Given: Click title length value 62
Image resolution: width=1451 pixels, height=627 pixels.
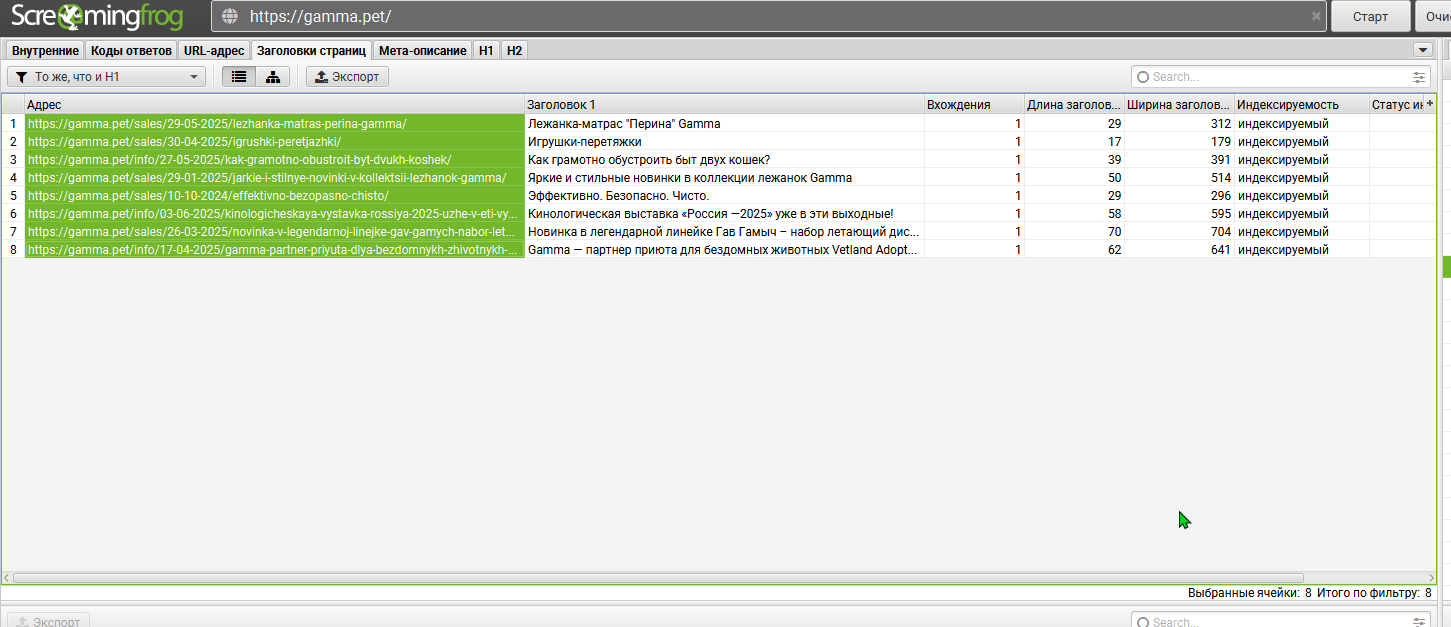Looking at the screenshot, I should [x=1113, y=249].
